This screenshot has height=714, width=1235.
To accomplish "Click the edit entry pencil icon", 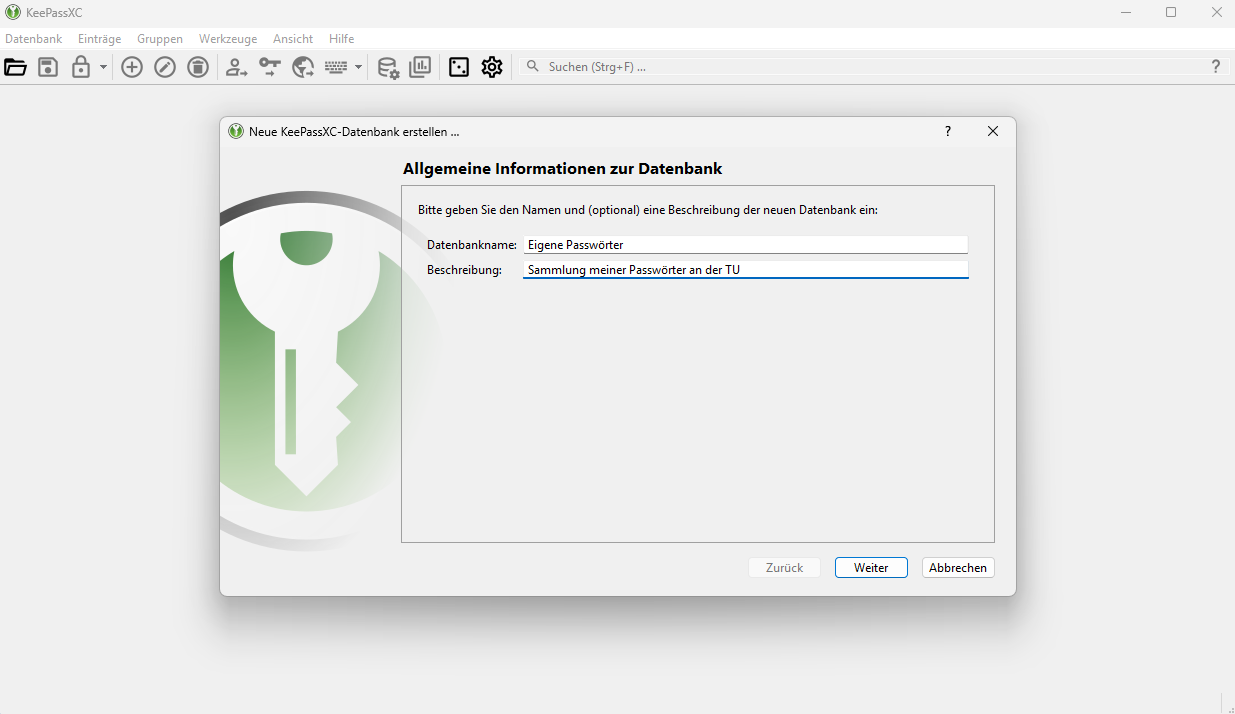I will pos(165,67).
